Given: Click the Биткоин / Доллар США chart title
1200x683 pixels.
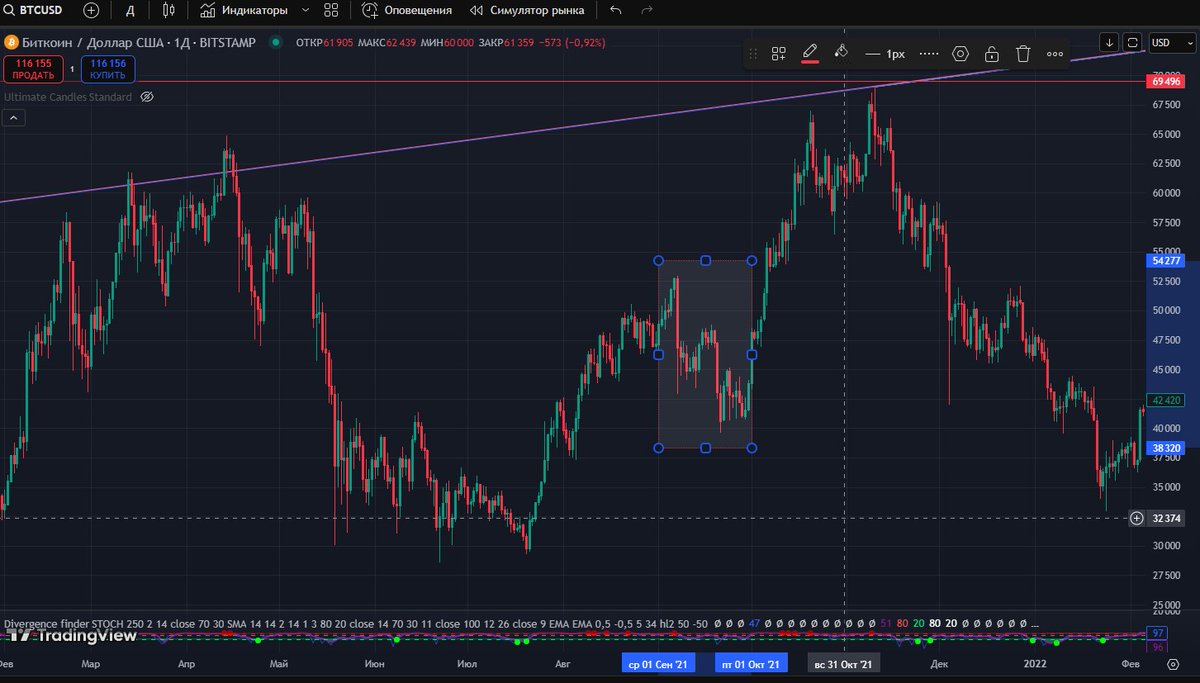Looking at the screenshot, I should pos(141,43).
